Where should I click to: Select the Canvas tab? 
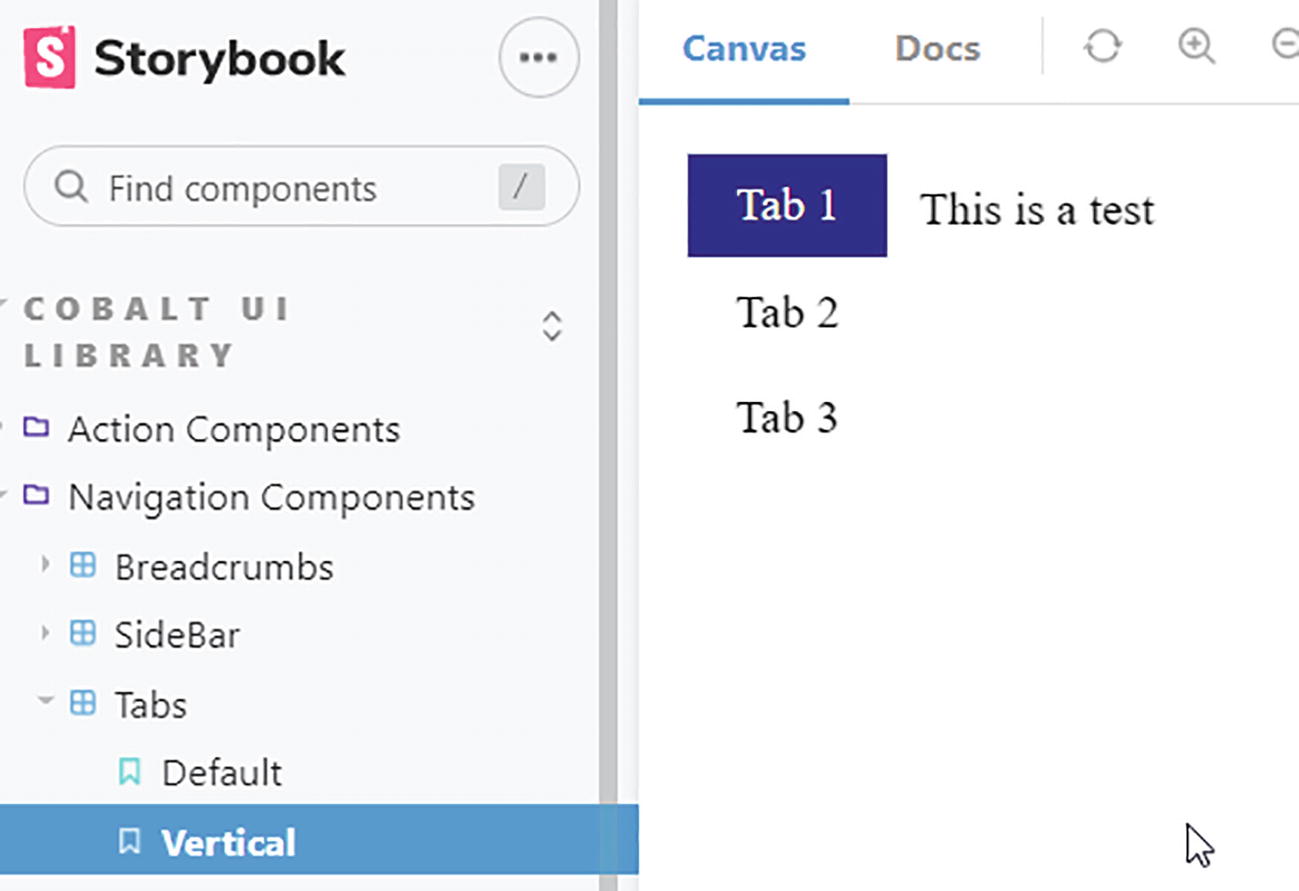coord(744,49)
